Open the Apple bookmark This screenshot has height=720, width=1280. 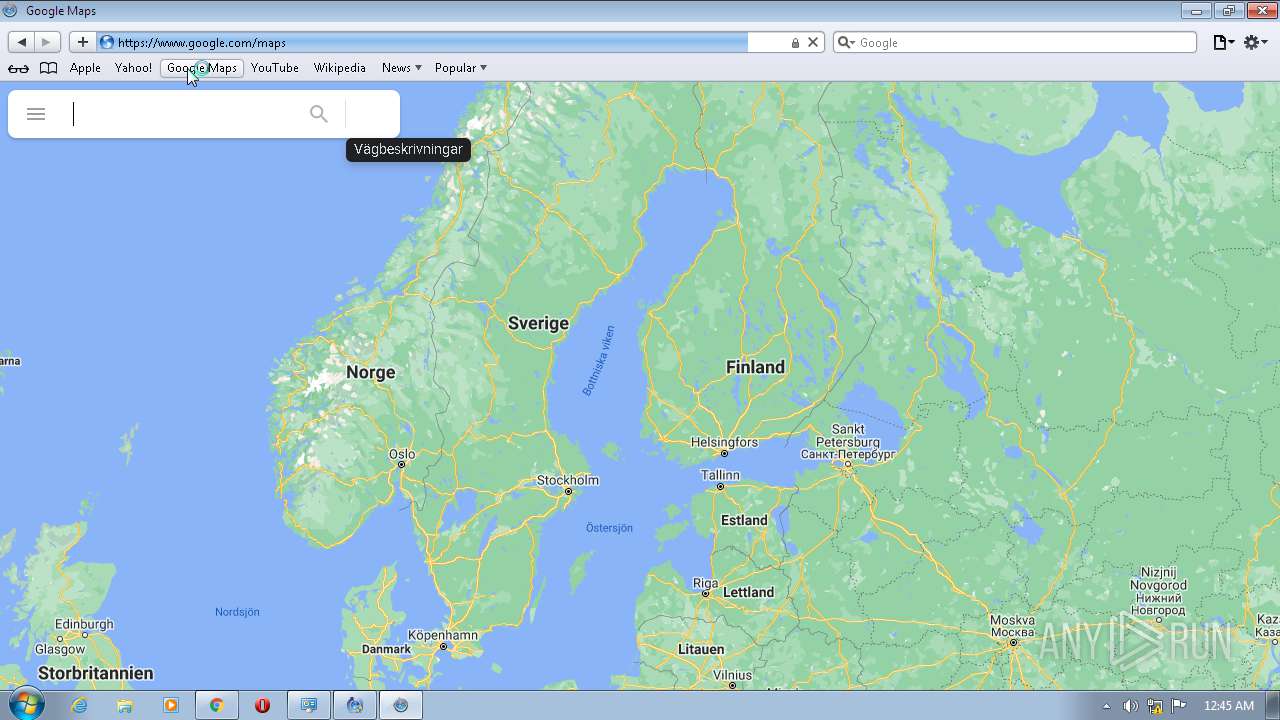85,68
